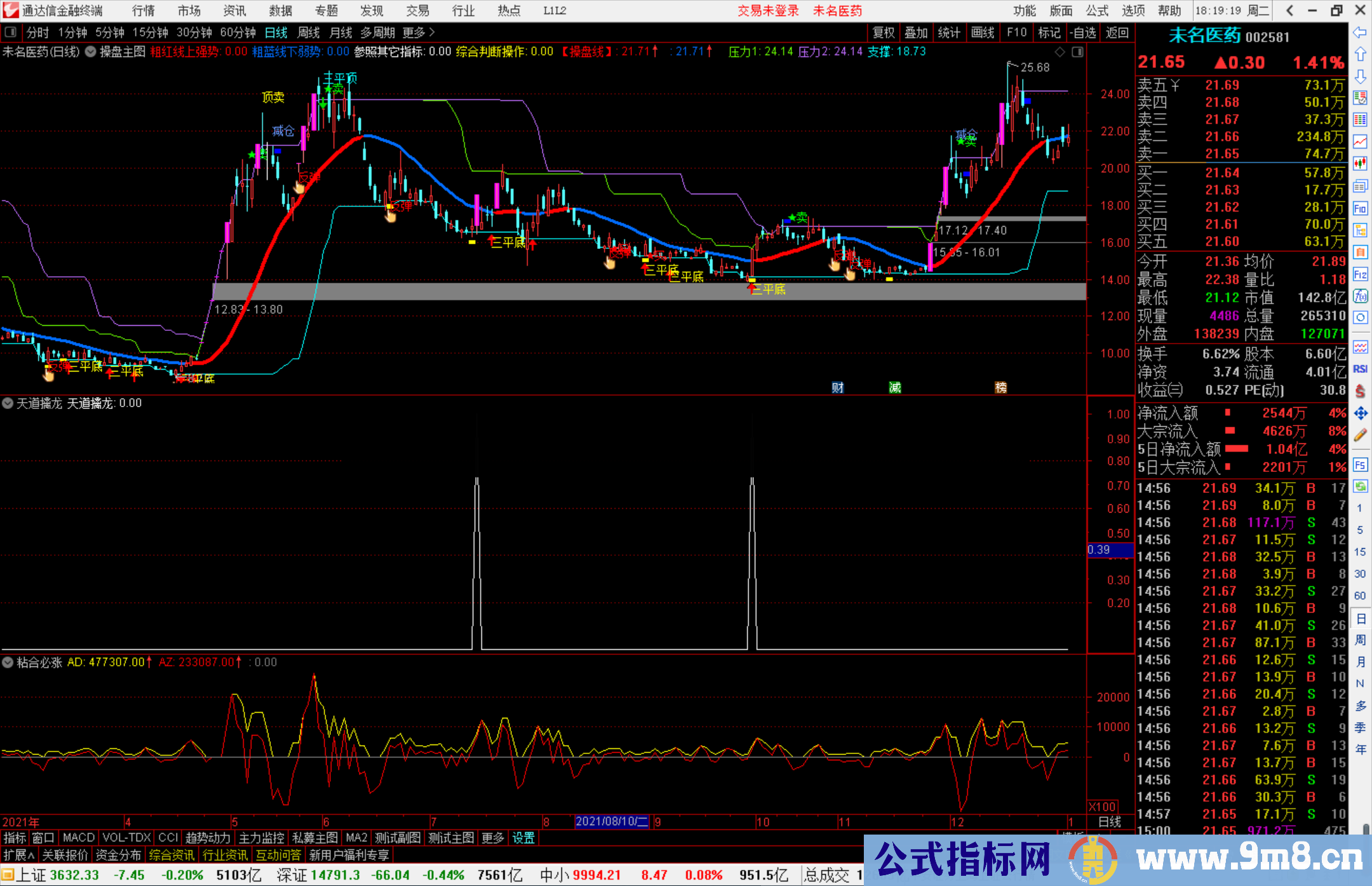
Task: Click the F12 sidebar icon
Action: tap(1360, 274)
